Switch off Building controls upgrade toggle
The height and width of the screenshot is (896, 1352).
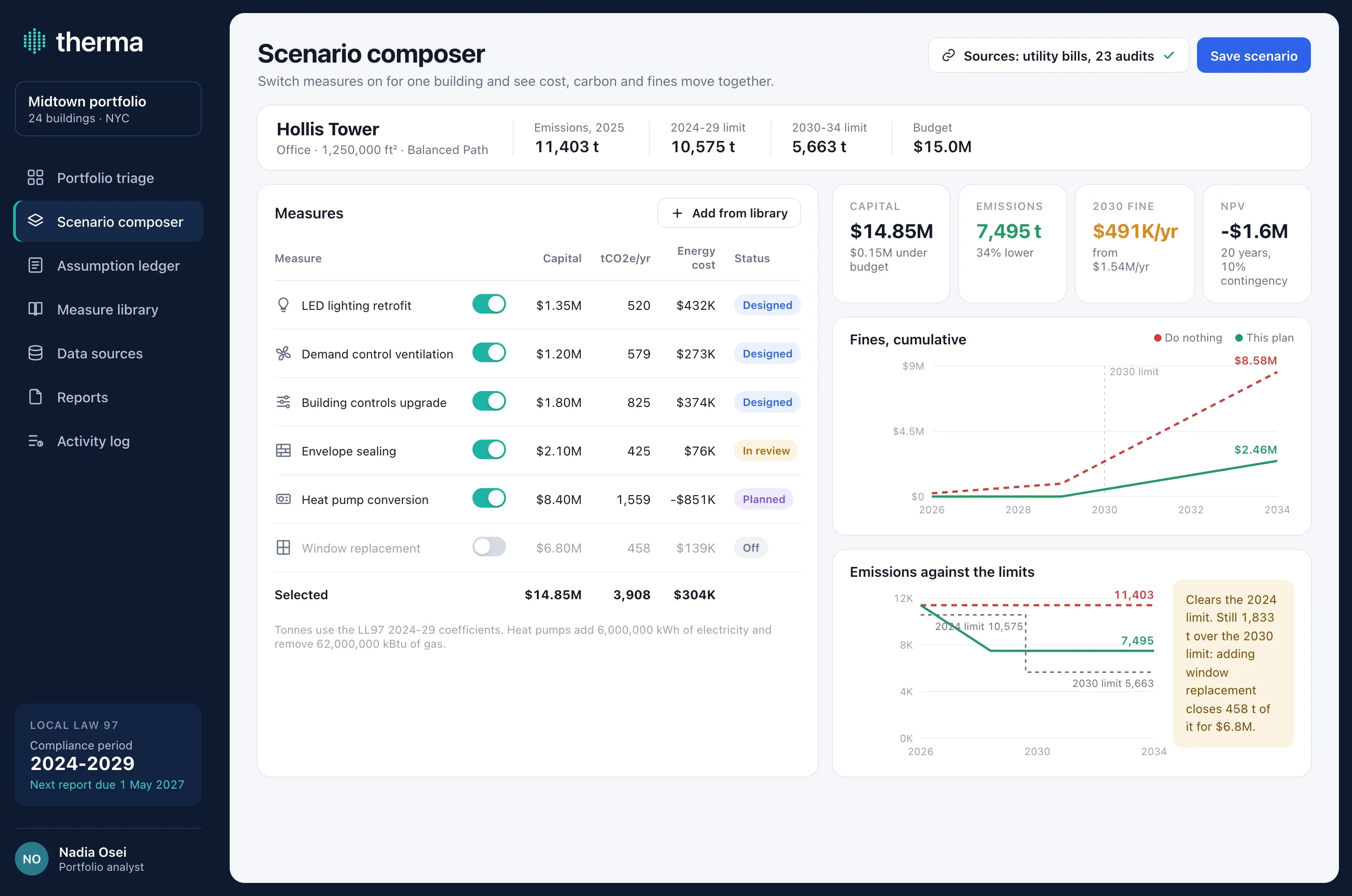[489, 402]
